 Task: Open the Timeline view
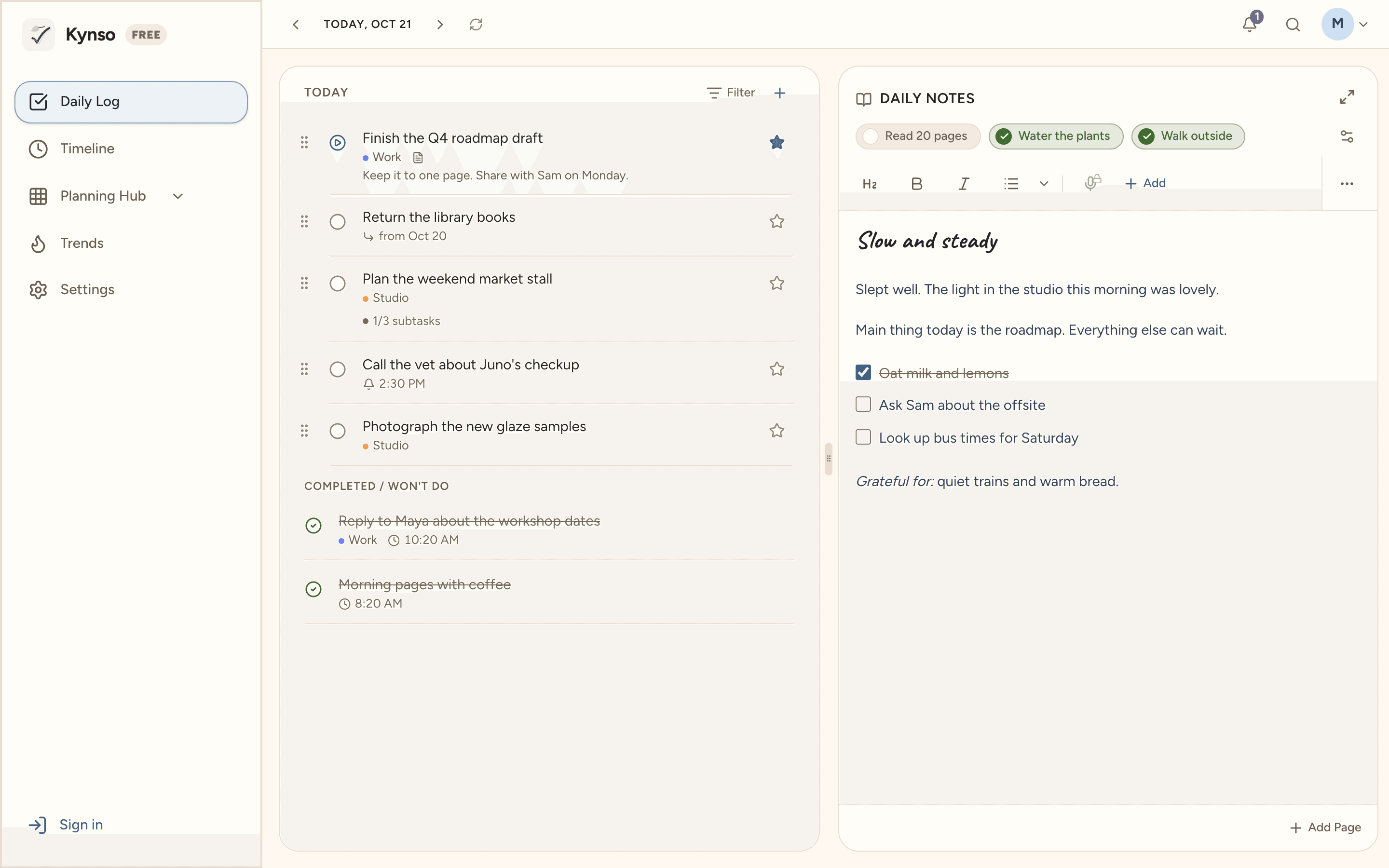131,149
